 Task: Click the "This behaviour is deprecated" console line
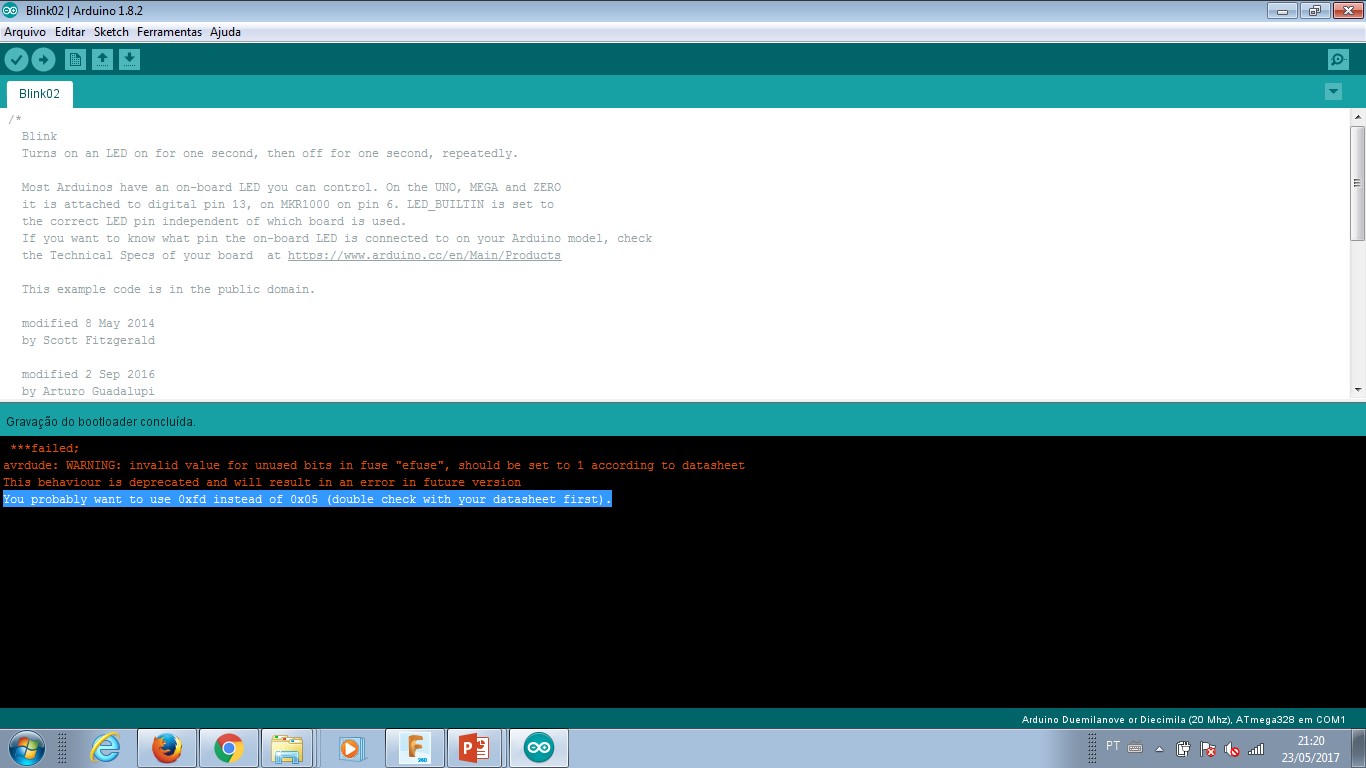262,482
